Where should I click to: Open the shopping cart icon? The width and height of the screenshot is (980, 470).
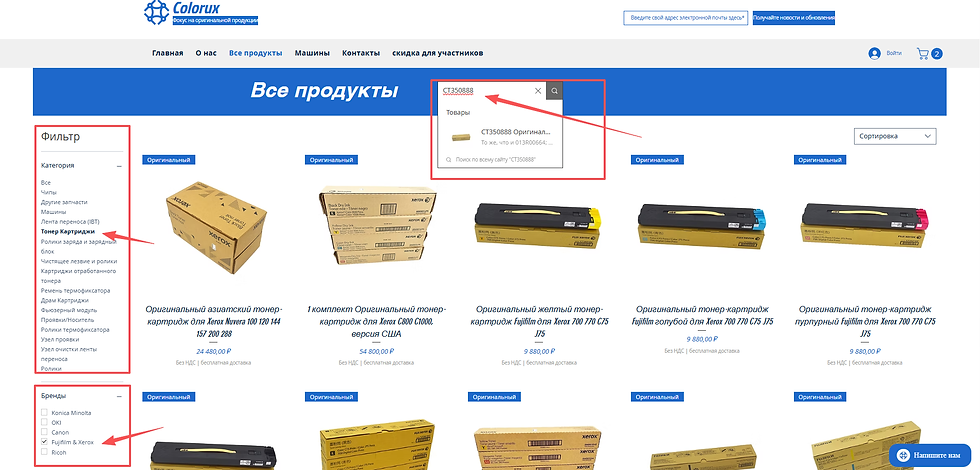coord(922,54)
